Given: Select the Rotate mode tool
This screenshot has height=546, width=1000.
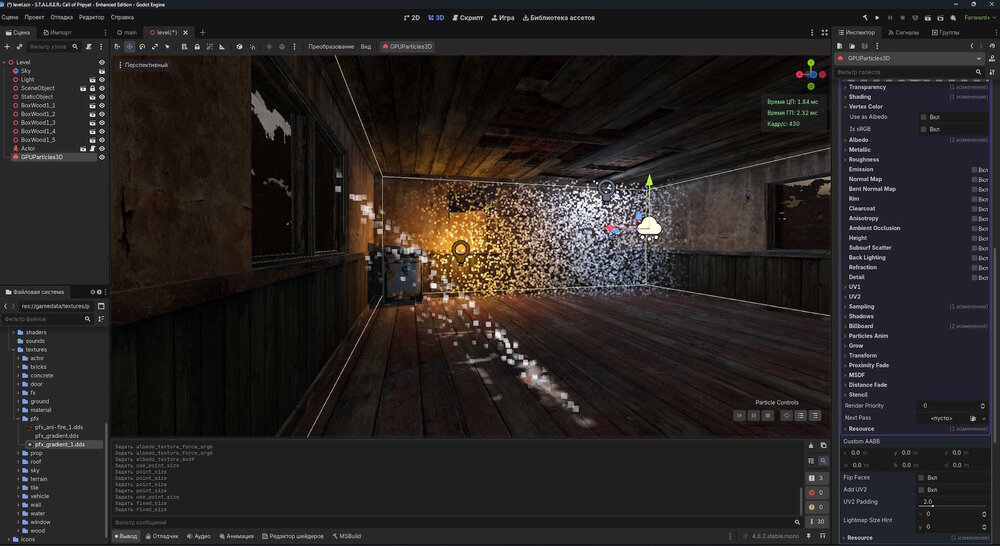Looking at the screenshot, I should coord(142,47).
